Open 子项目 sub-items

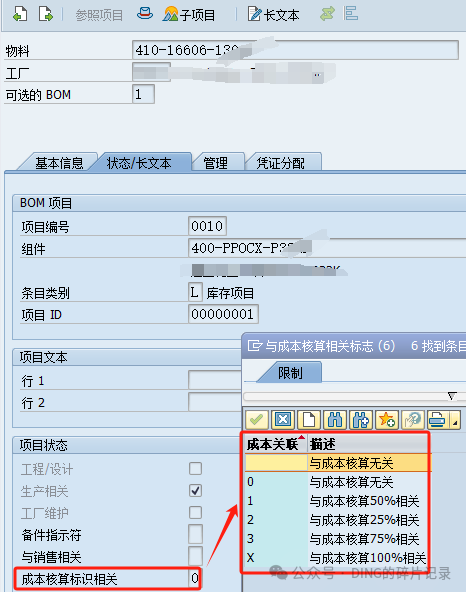click(x=189, y=14)
